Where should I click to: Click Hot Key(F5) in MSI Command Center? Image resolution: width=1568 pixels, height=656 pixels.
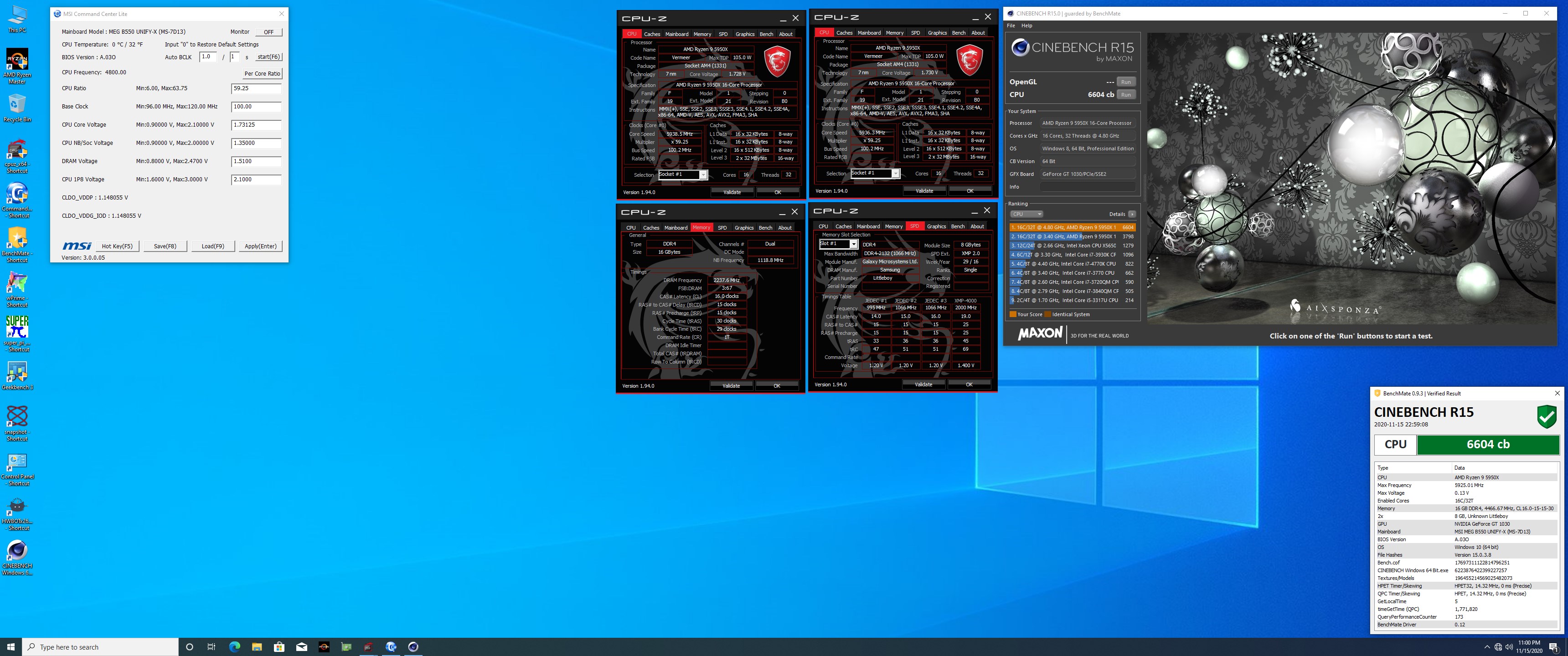(x=117, y=246)
